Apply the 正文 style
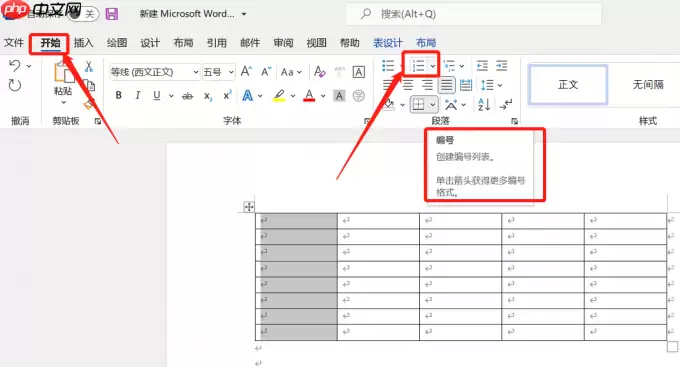Viewport: 680px width, 367px height. [x=568, y=85]
